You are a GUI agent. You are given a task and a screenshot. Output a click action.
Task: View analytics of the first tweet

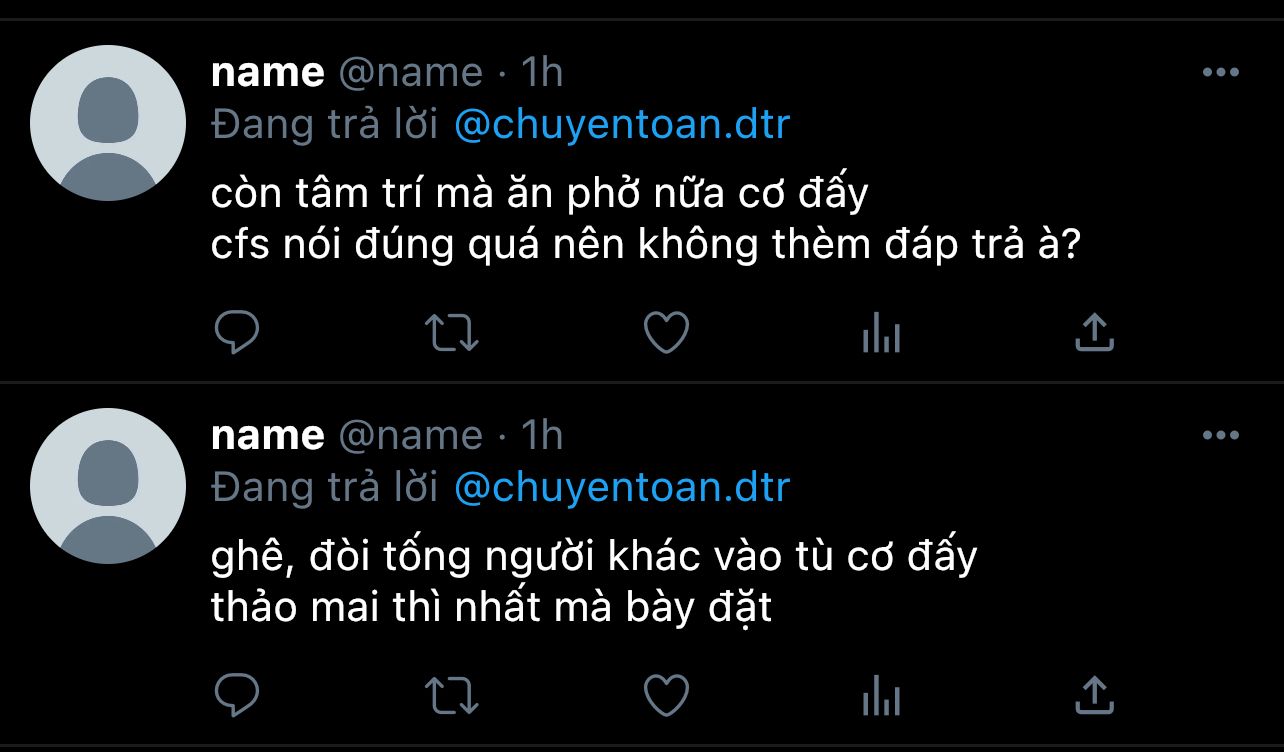pos(881,333)
